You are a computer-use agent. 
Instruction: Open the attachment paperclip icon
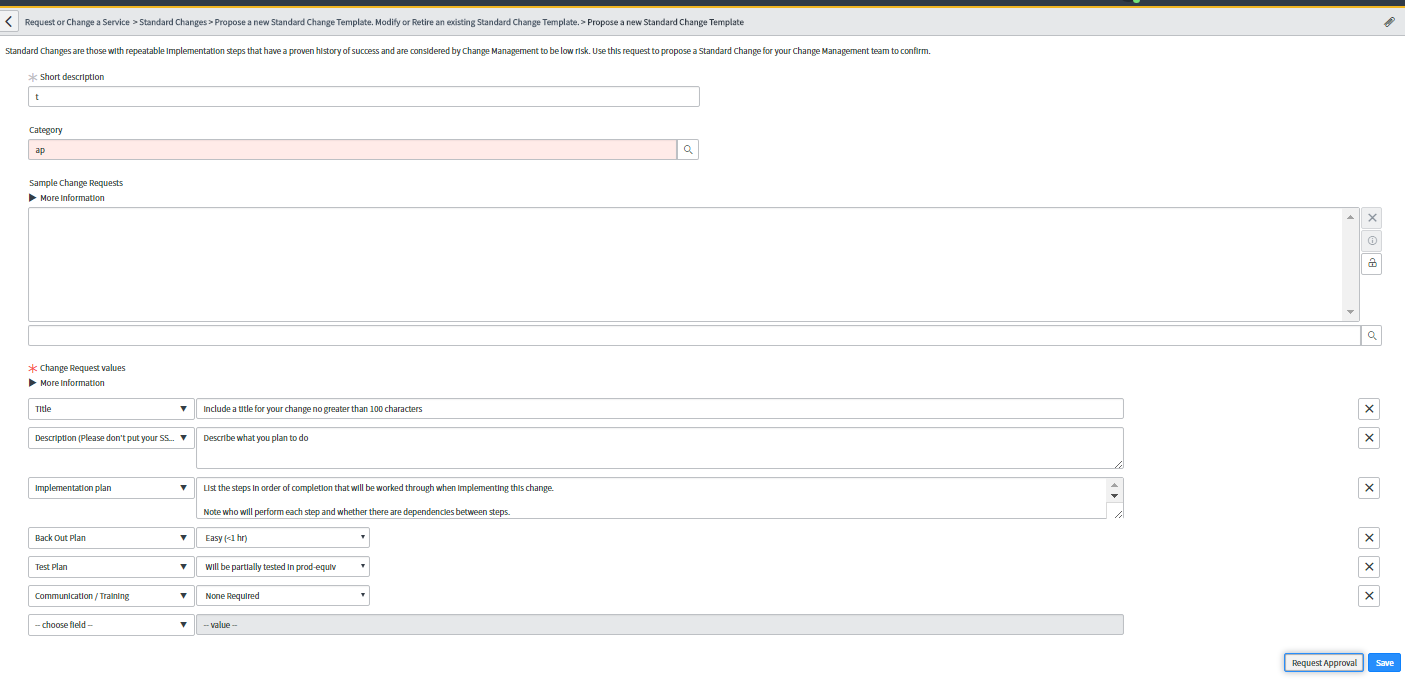click(1389, 22)
